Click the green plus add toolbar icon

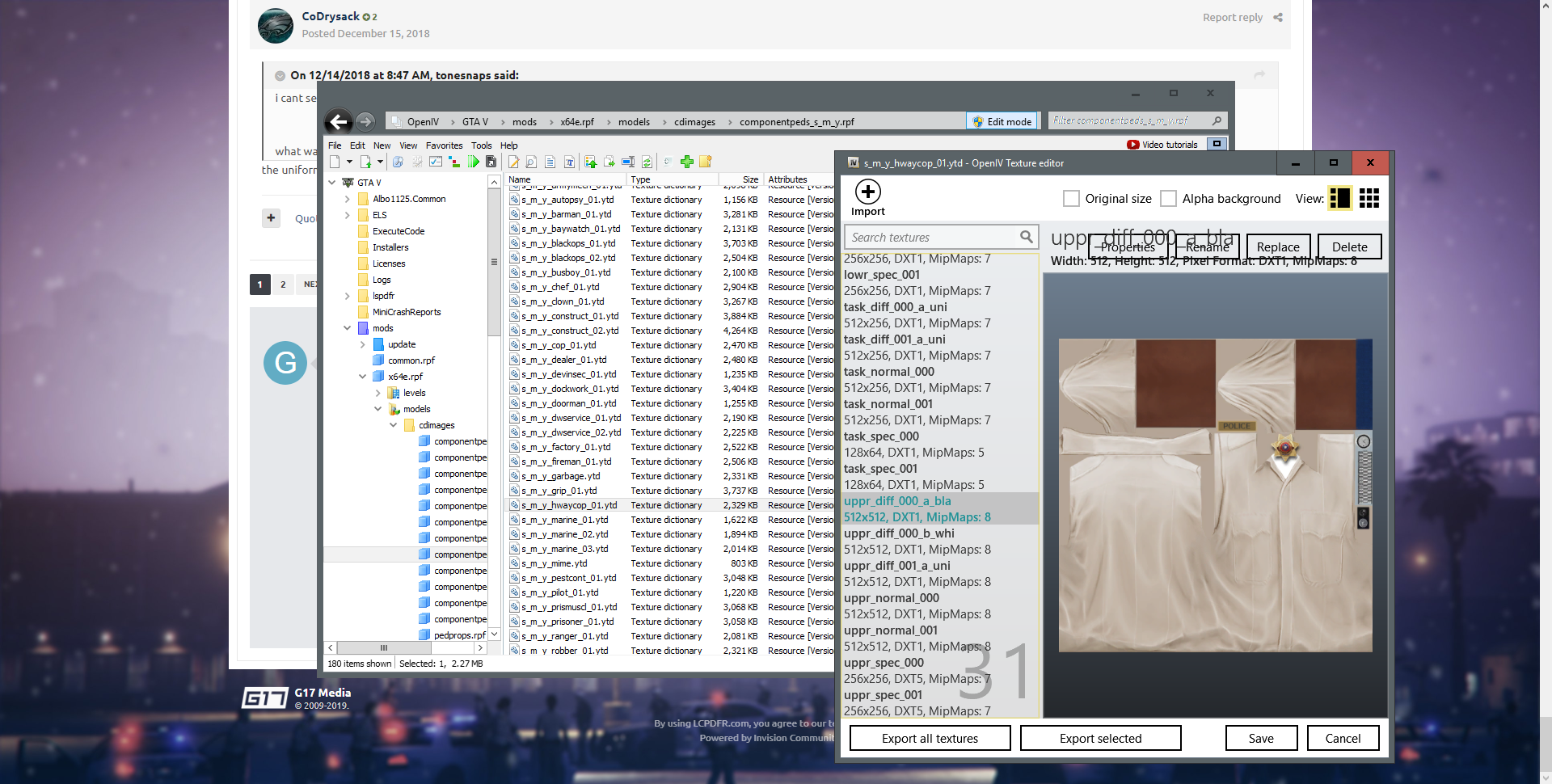[687, 162]
